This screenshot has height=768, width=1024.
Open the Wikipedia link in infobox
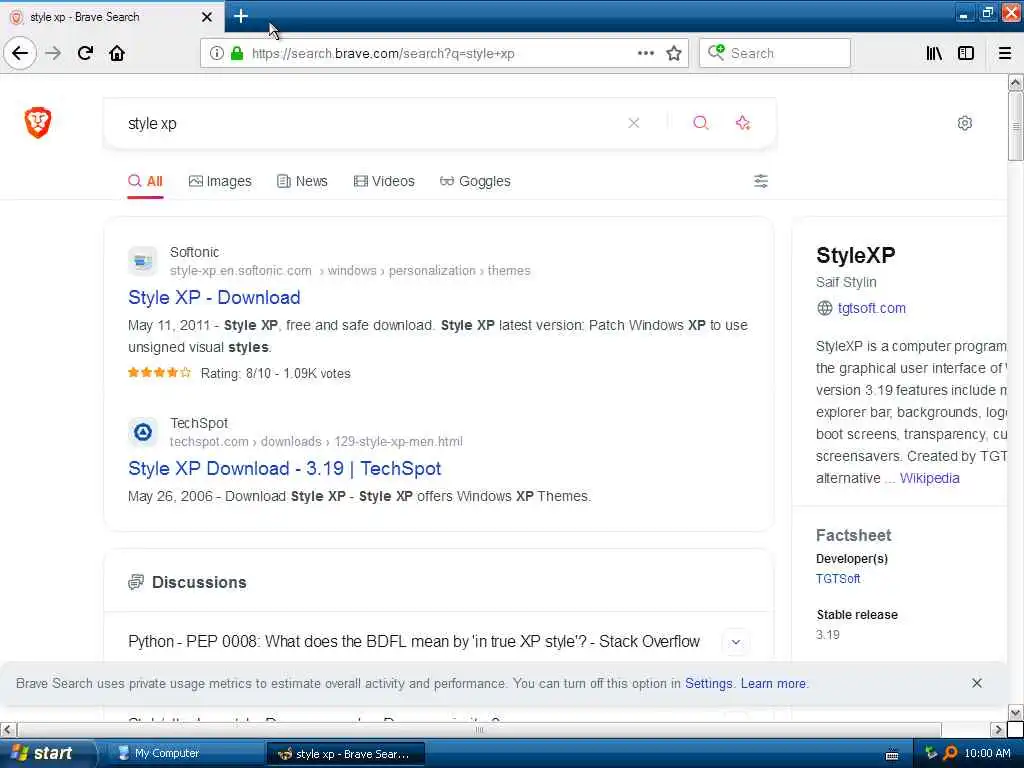pyautogui.click(x=930, y=478)
